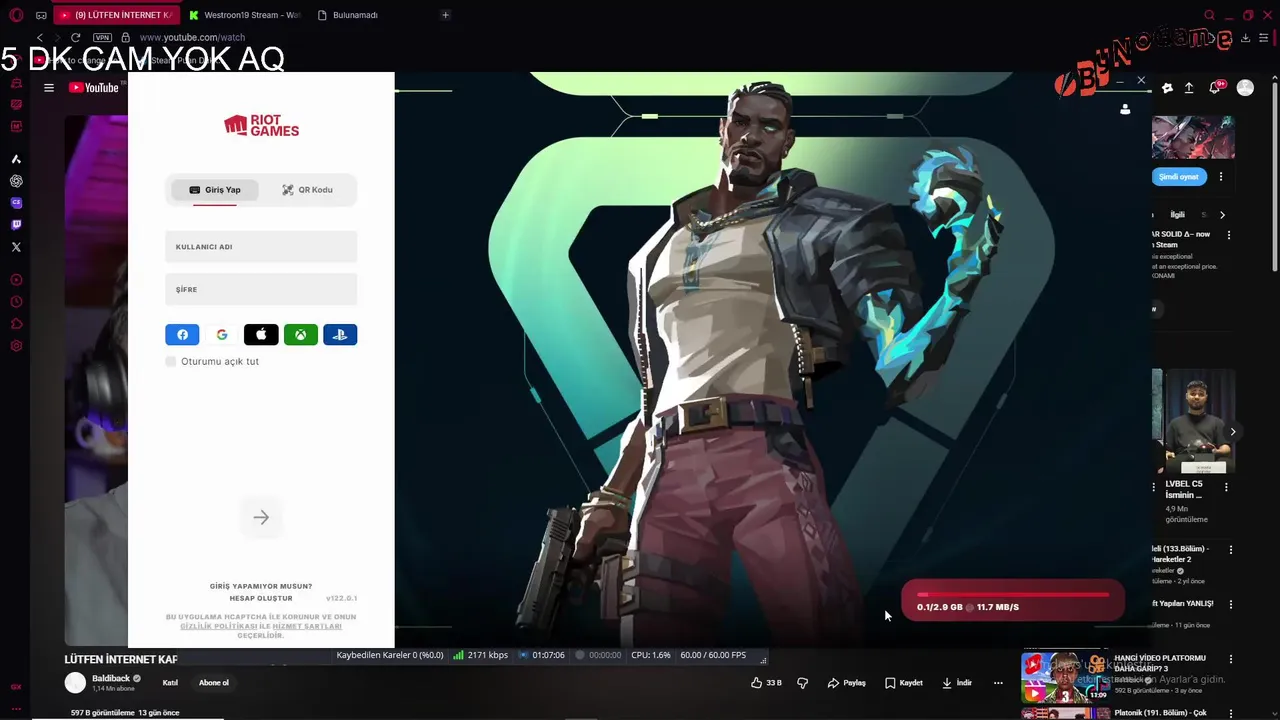Open the GİZLİLİK POLİTİKASI link
Image resolution: width=1280 pixels, height=720 pixels.
tap(220, 626)
